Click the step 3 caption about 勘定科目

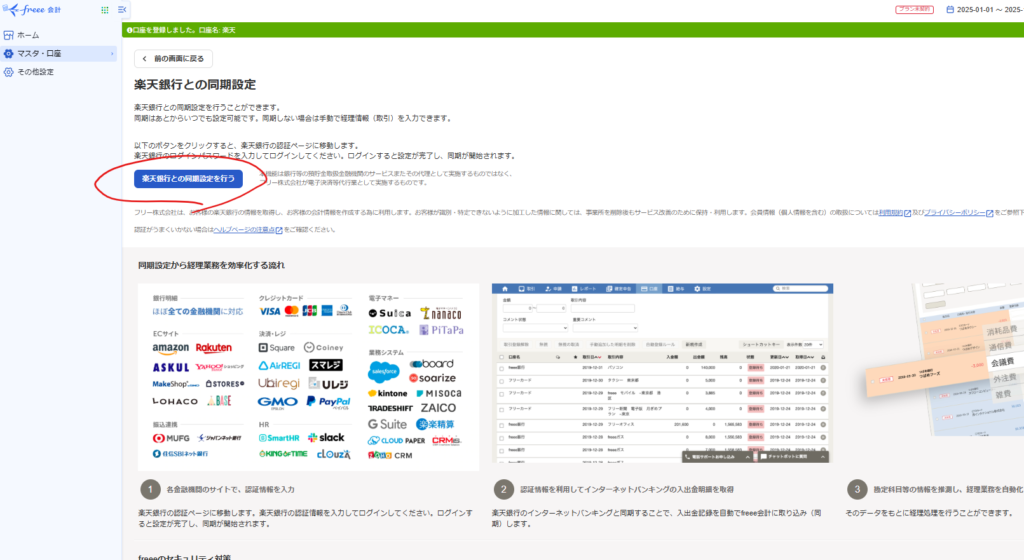948,490
